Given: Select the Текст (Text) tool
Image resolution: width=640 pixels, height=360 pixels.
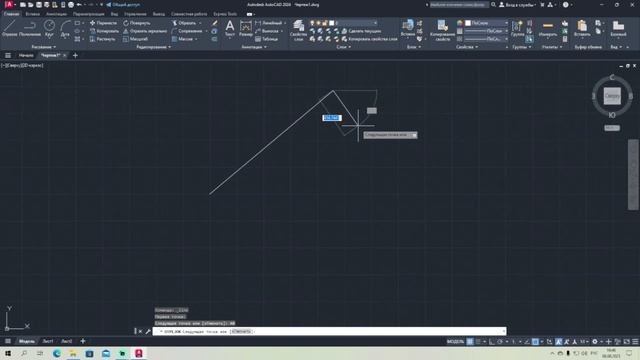Looking at the screenshot, I should (230, 29).
